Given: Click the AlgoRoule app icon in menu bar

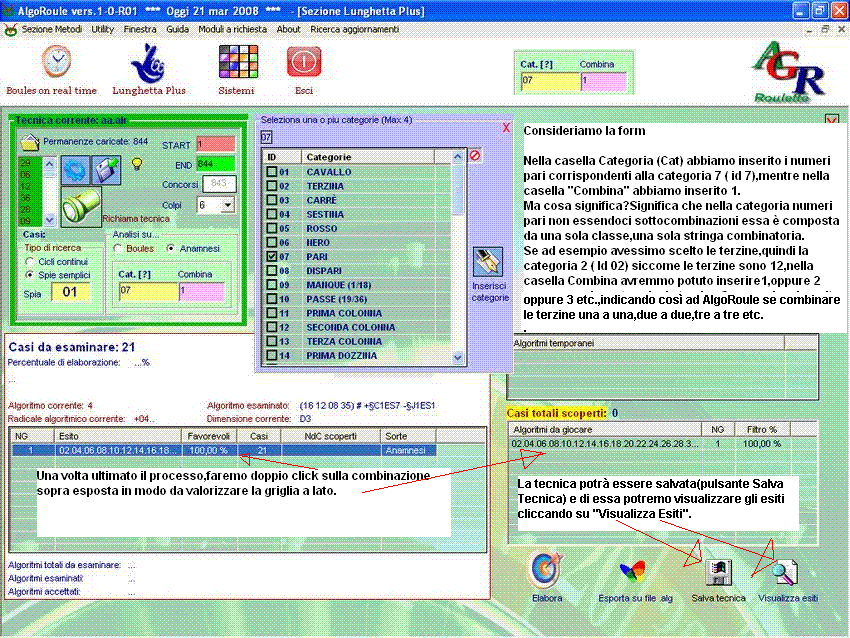Looking at the screenshot, I should pos(10,29).
